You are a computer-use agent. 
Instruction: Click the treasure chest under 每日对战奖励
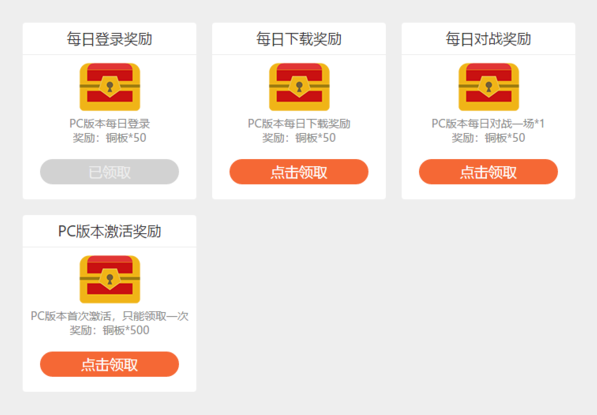coord(488,87)
